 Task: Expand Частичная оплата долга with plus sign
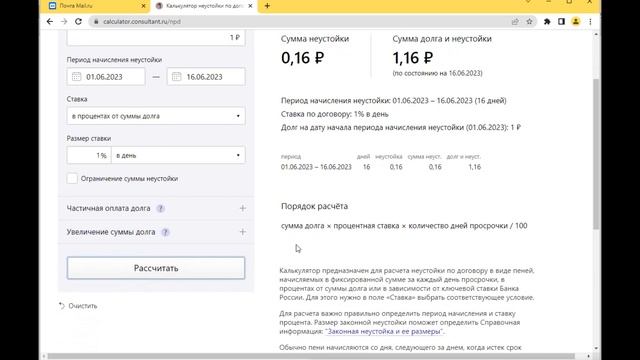click(242, 209)
